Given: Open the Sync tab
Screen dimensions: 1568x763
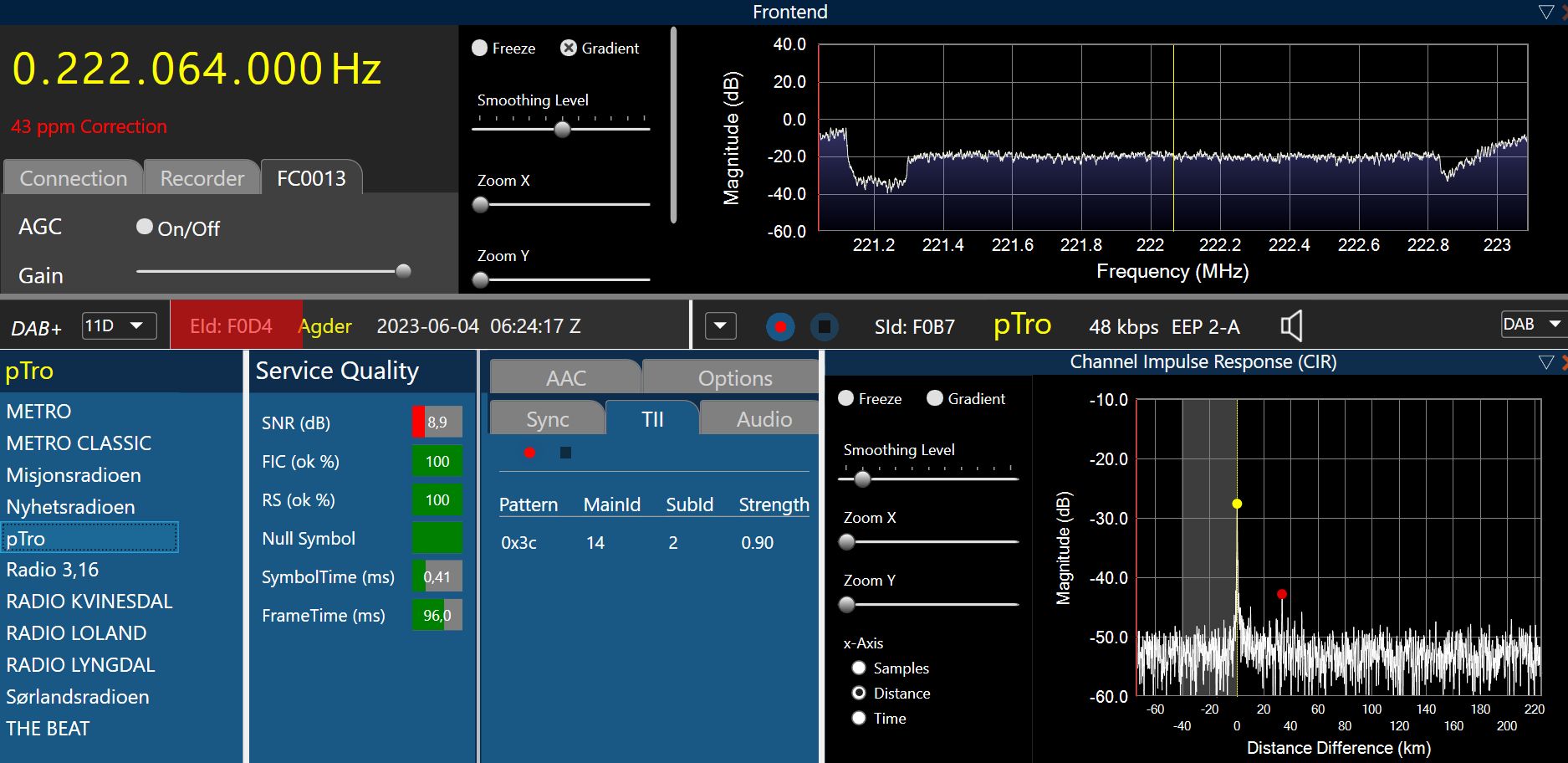Looking at the screenshot, I should coord(547,419).
